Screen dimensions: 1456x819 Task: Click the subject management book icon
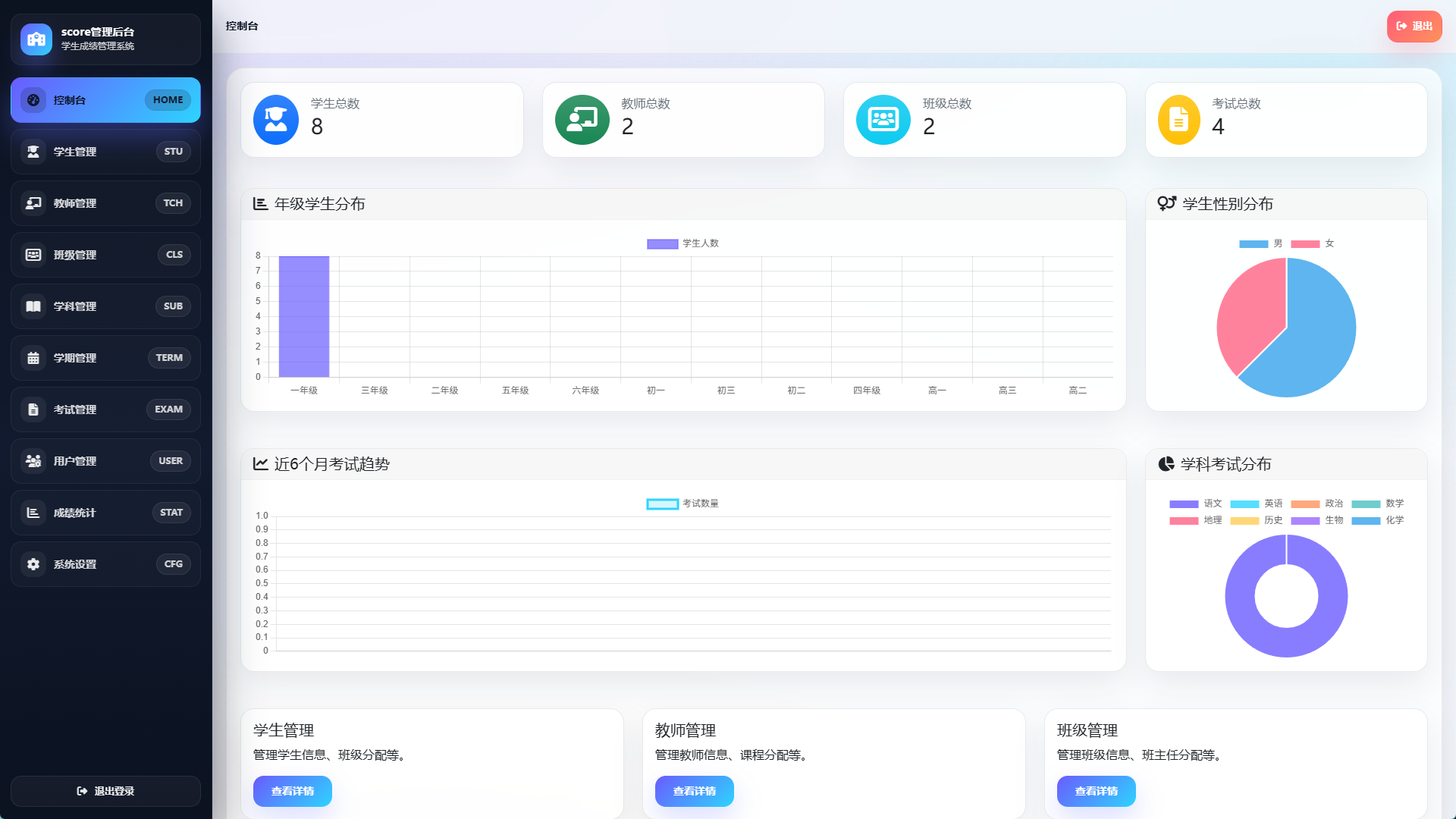coord(33,306)
